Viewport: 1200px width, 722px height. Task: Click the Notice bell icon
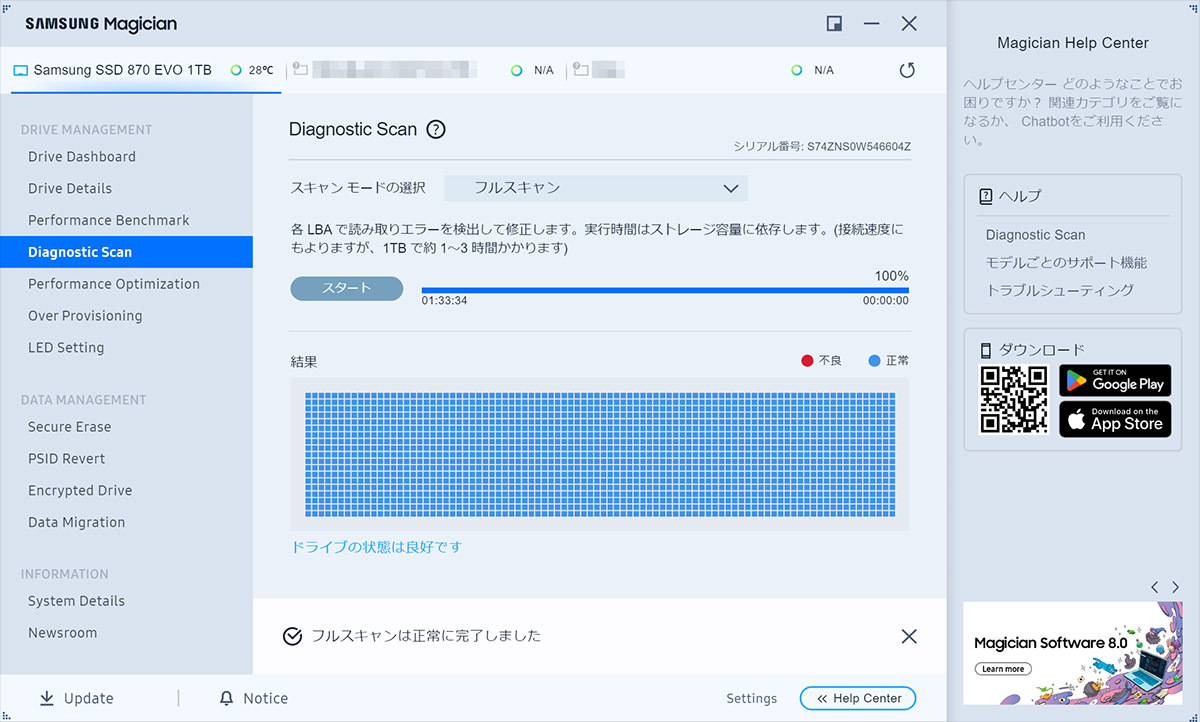pyautogui.click(x=225, y=697)
